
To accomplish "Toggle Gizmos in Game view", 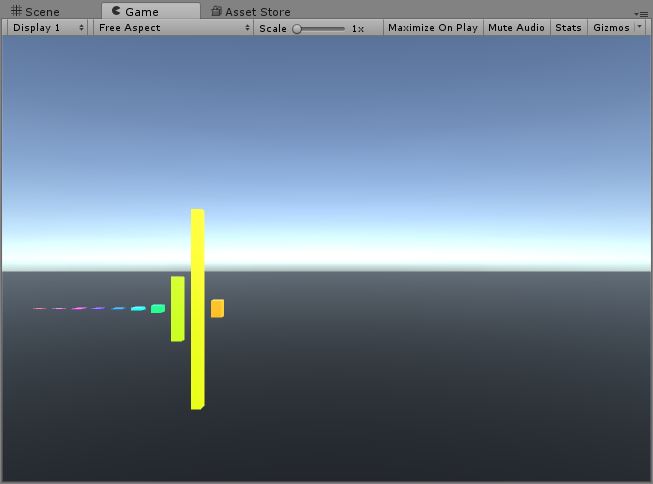I will [x=611, y=28].
